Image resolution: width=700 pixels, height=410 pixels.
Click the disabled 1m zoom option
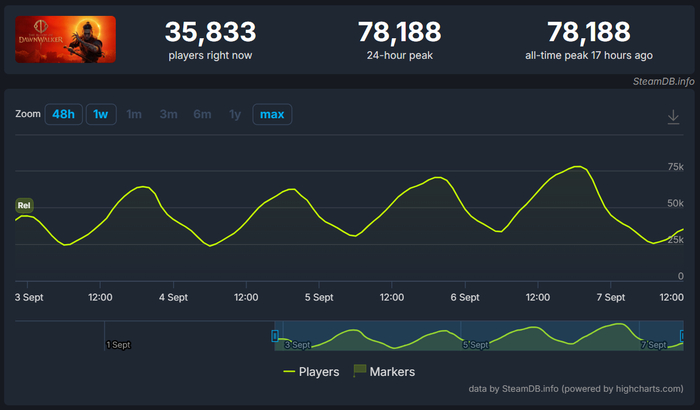coord(134,114)
